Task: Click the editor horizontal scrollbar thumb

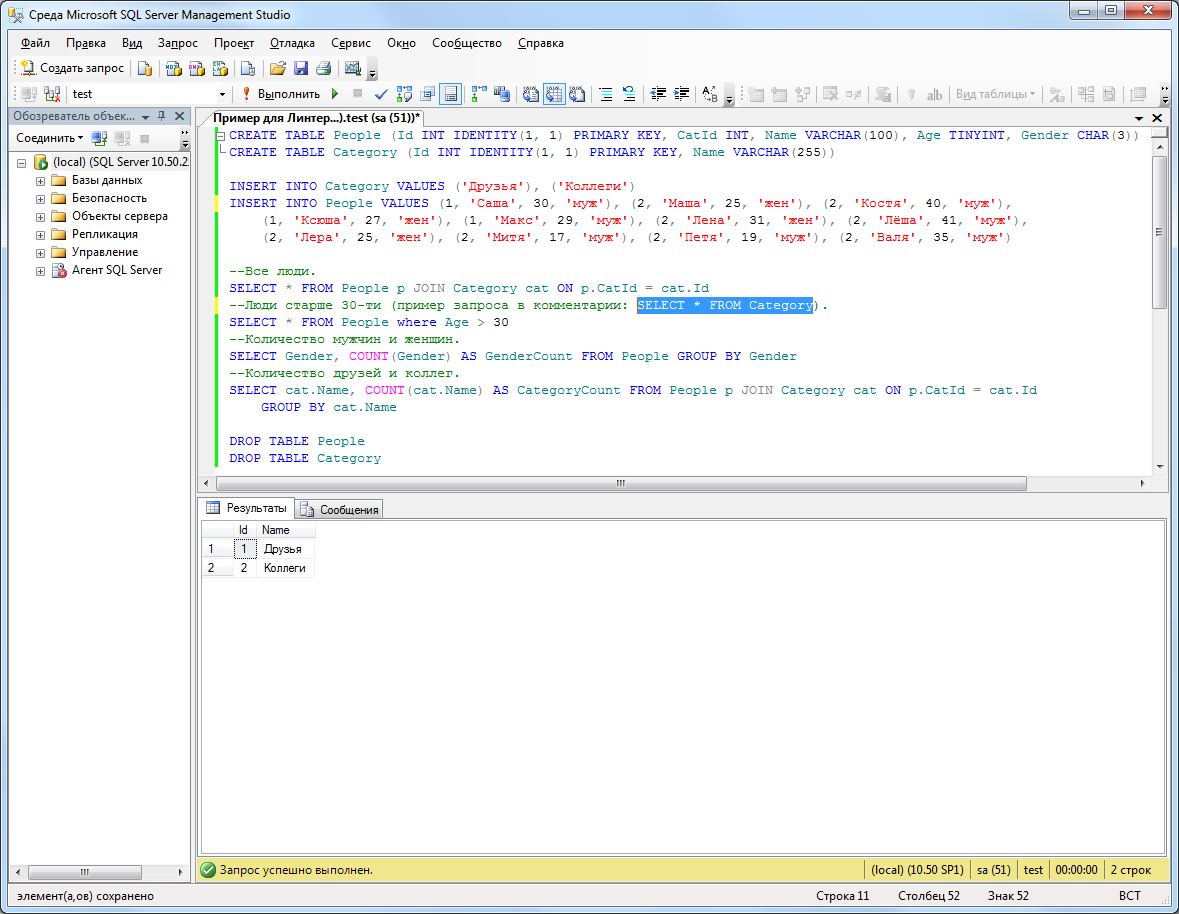Action: [621, 483]
